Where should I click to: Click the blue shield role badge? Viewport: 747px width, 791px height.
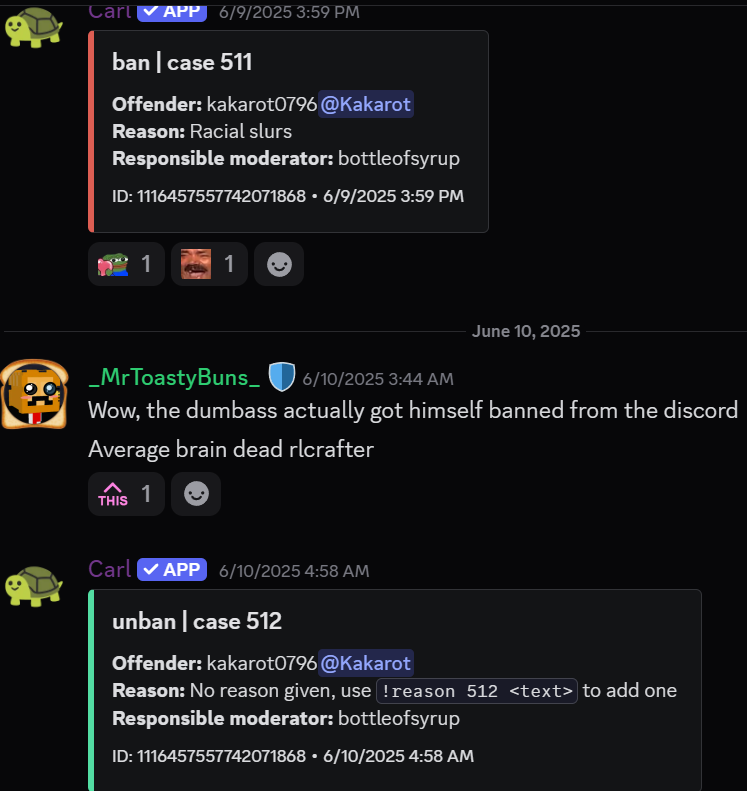282,377
